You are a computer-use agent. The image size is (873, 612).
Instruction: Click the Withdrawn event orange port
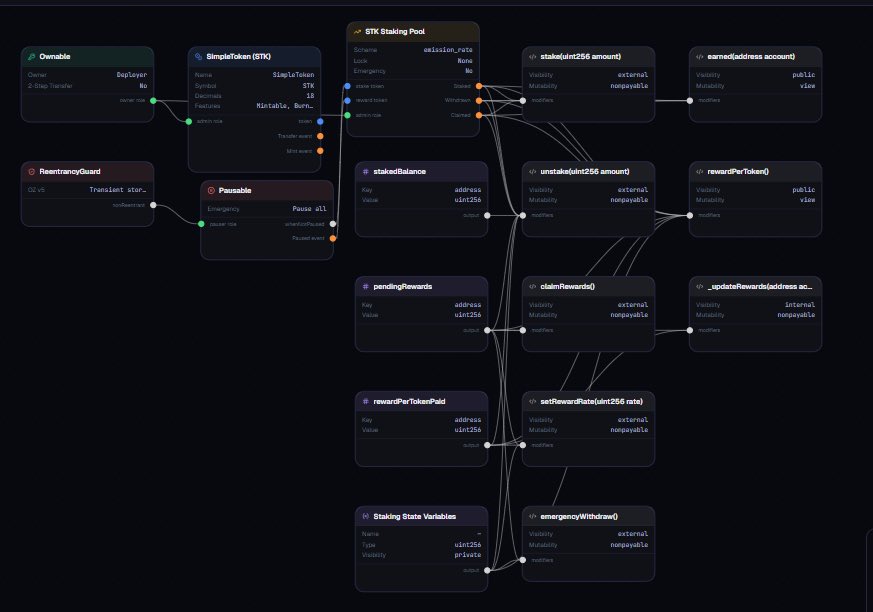tap(479, 101)
